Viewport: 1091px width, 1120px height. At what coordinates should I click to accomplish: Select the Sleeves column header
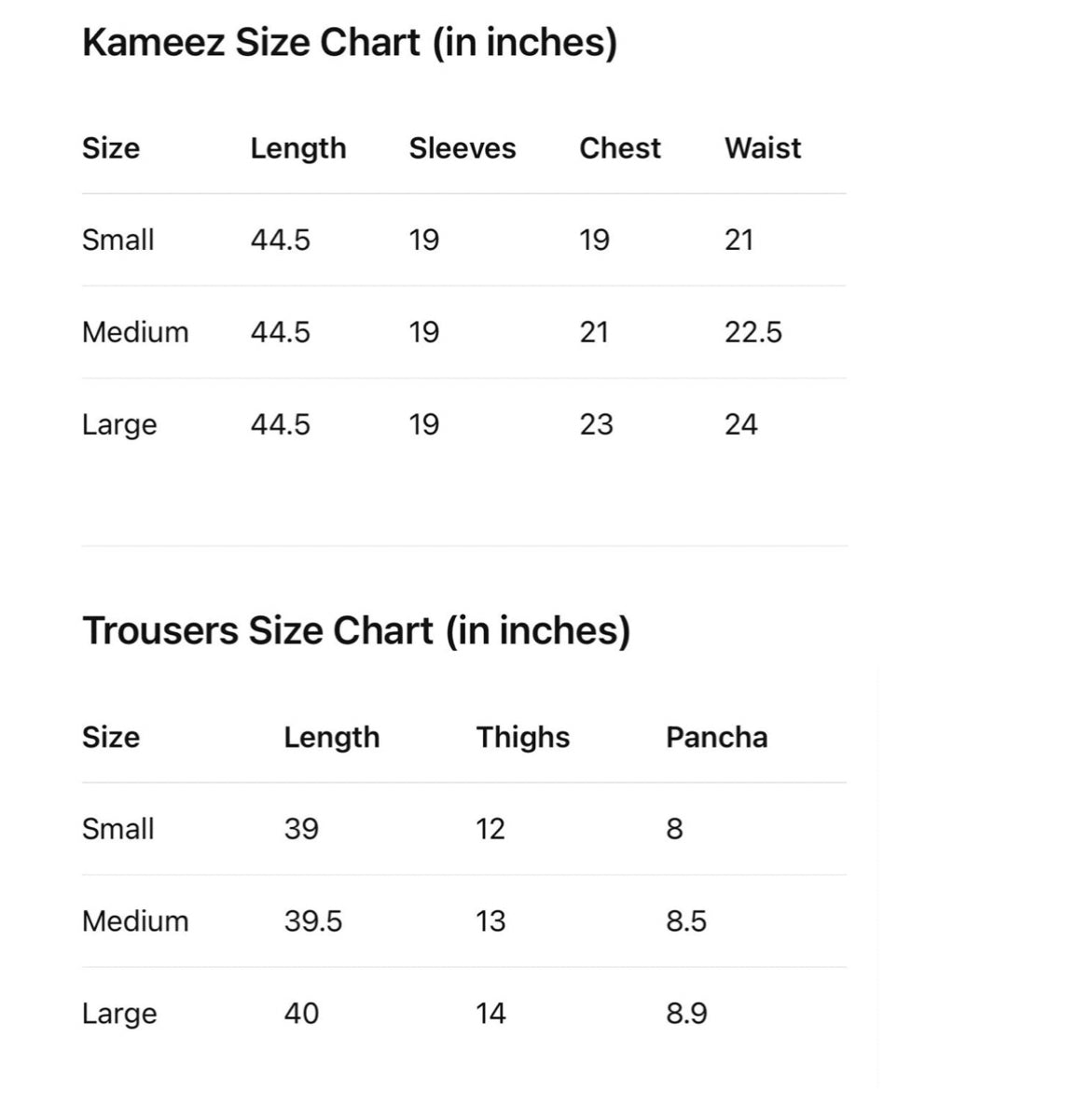point(462,148)
